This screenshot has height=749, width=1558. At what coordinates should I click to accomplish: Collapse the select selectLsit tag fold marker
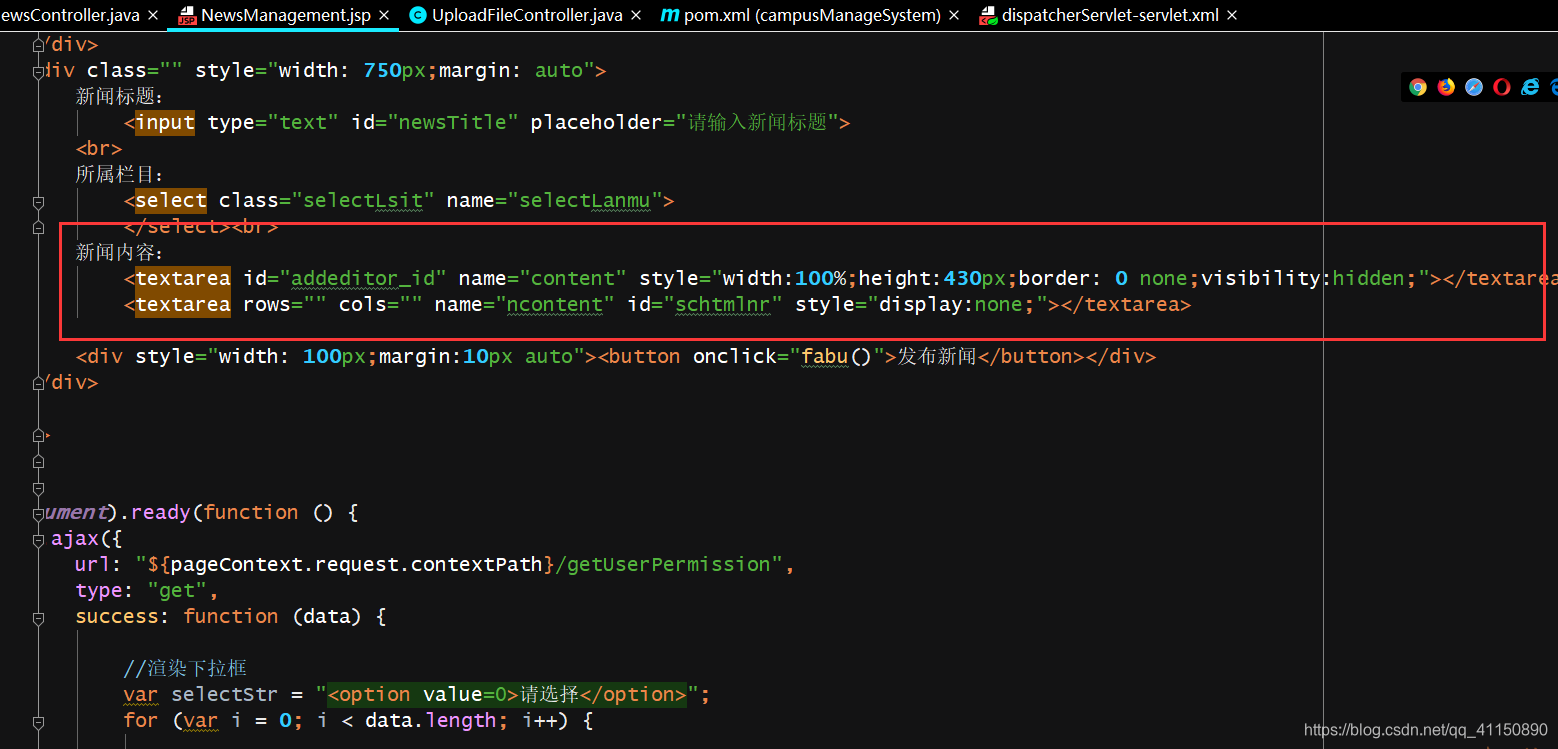[39, 201]
